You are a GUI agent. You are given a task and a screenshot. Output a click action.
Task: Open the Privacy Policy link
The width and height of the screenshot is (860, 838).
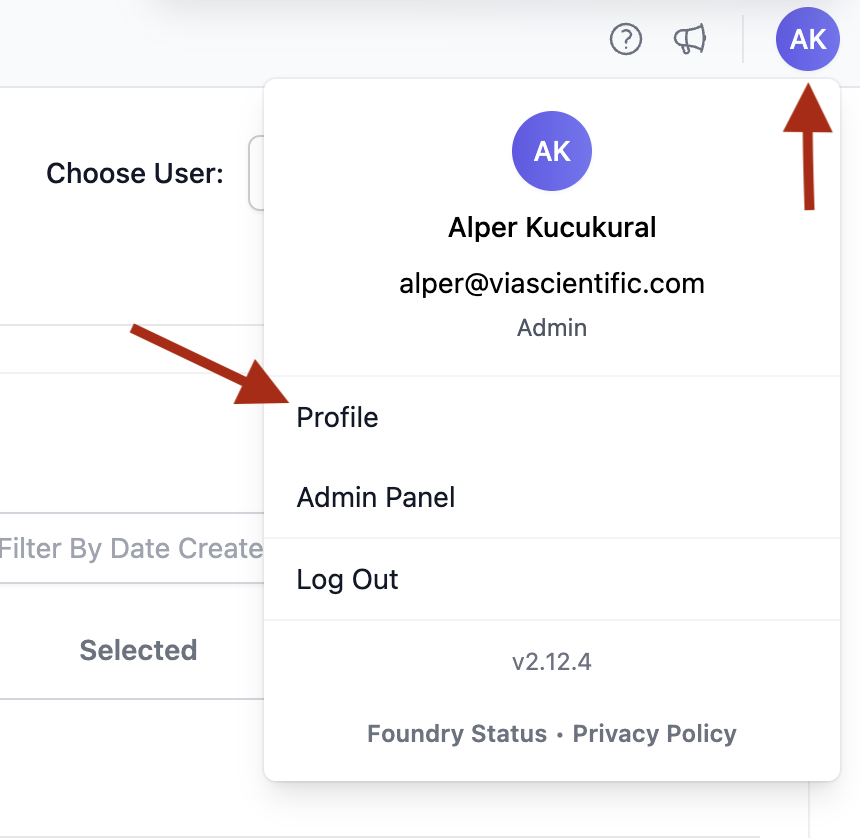[654, 734]
